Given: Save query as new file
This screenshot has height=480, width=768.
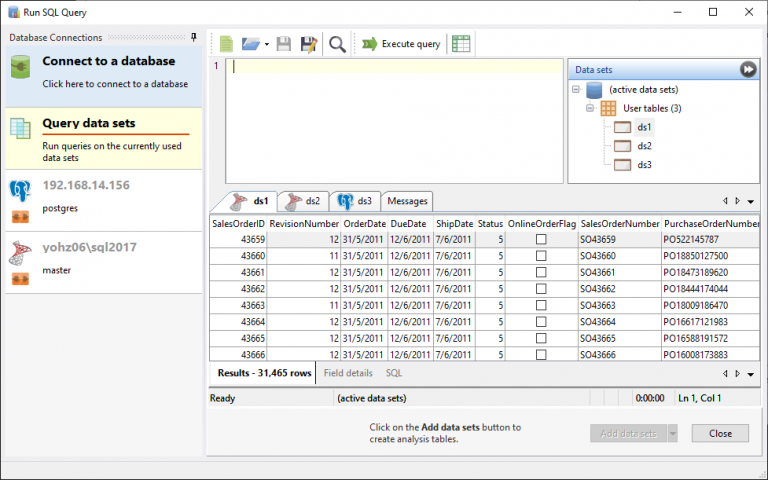Looking at the screenshot, I should pyautogui.click(x=309, y=44).
